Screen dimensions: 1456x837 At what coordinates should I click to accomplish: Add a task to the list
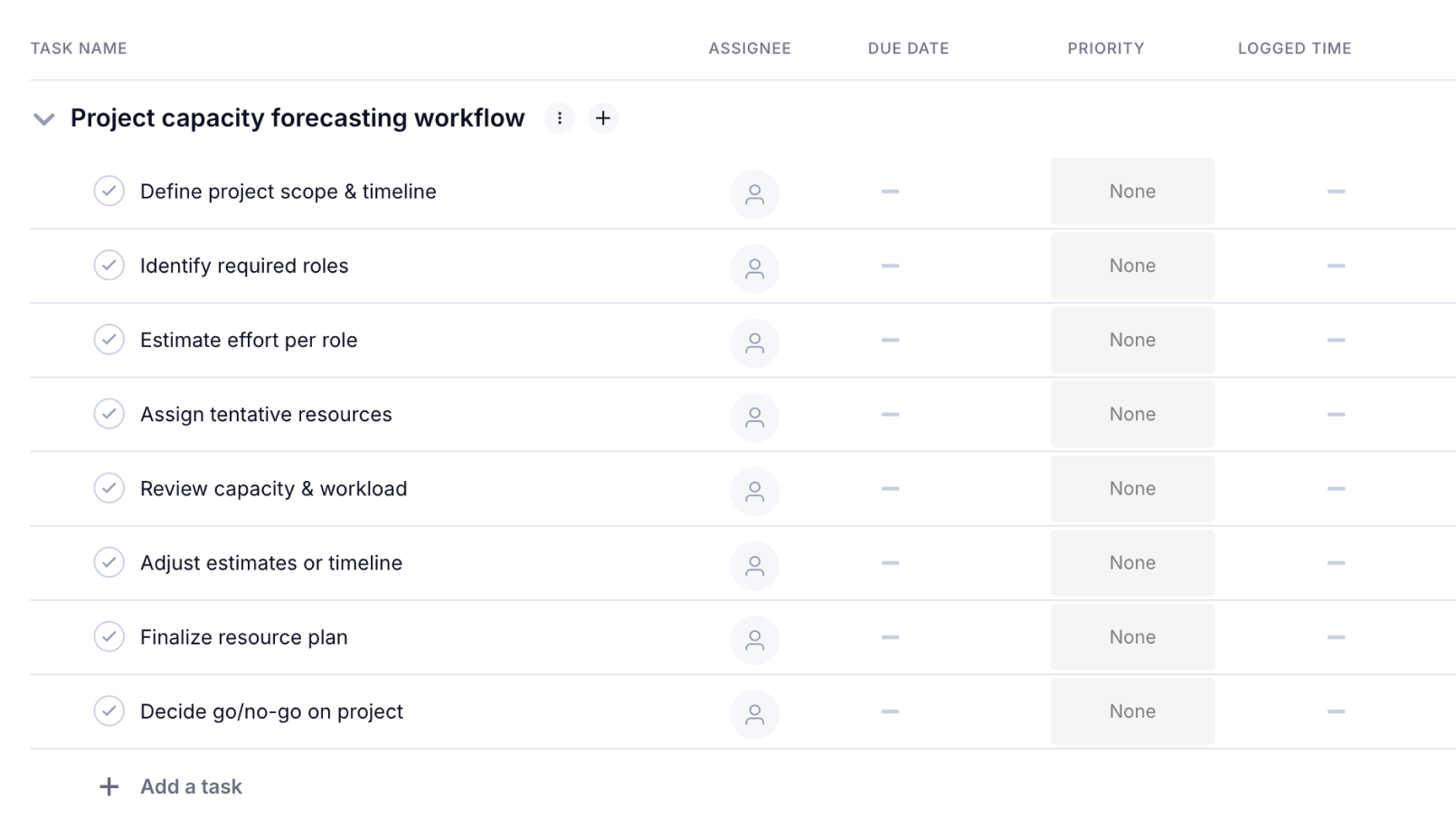190,786
